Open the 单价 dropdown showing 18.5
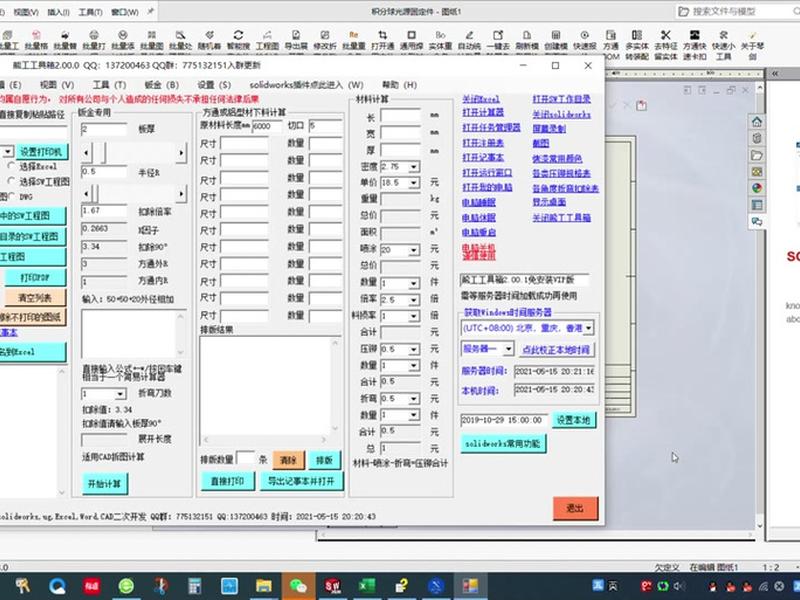Image resolution: width=800 pixels, height=600 pixels. [x=414, y=183]
